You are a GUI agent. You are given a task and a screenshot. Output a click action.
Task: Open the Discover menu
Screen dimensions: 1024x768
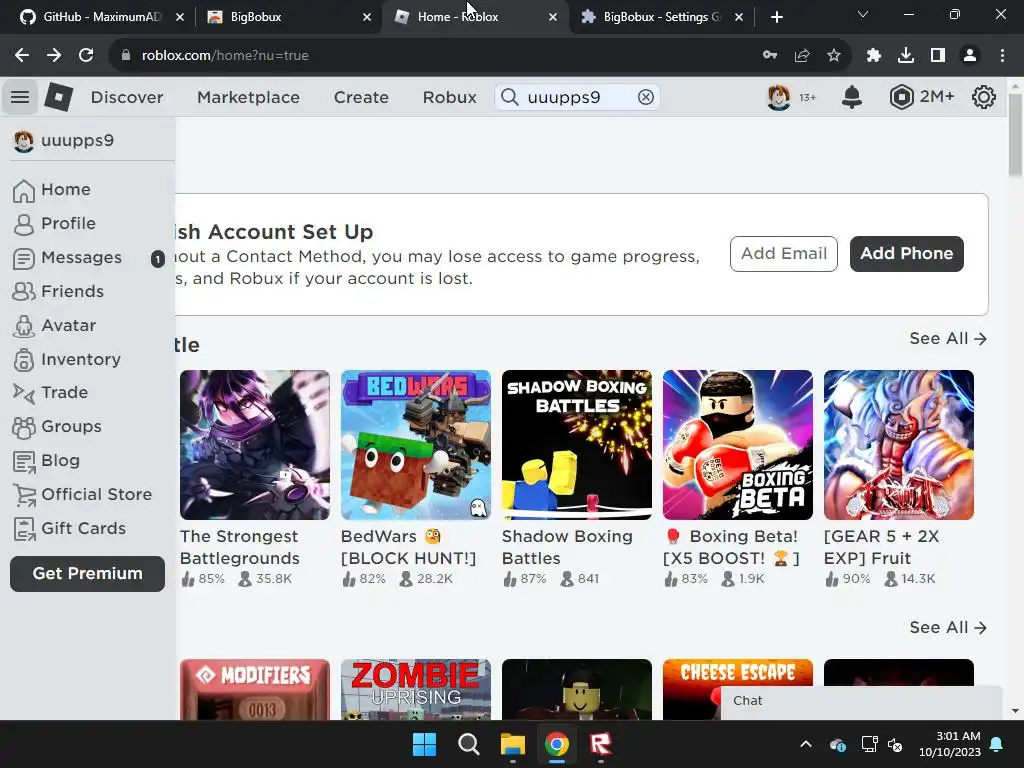click(127, 97)
